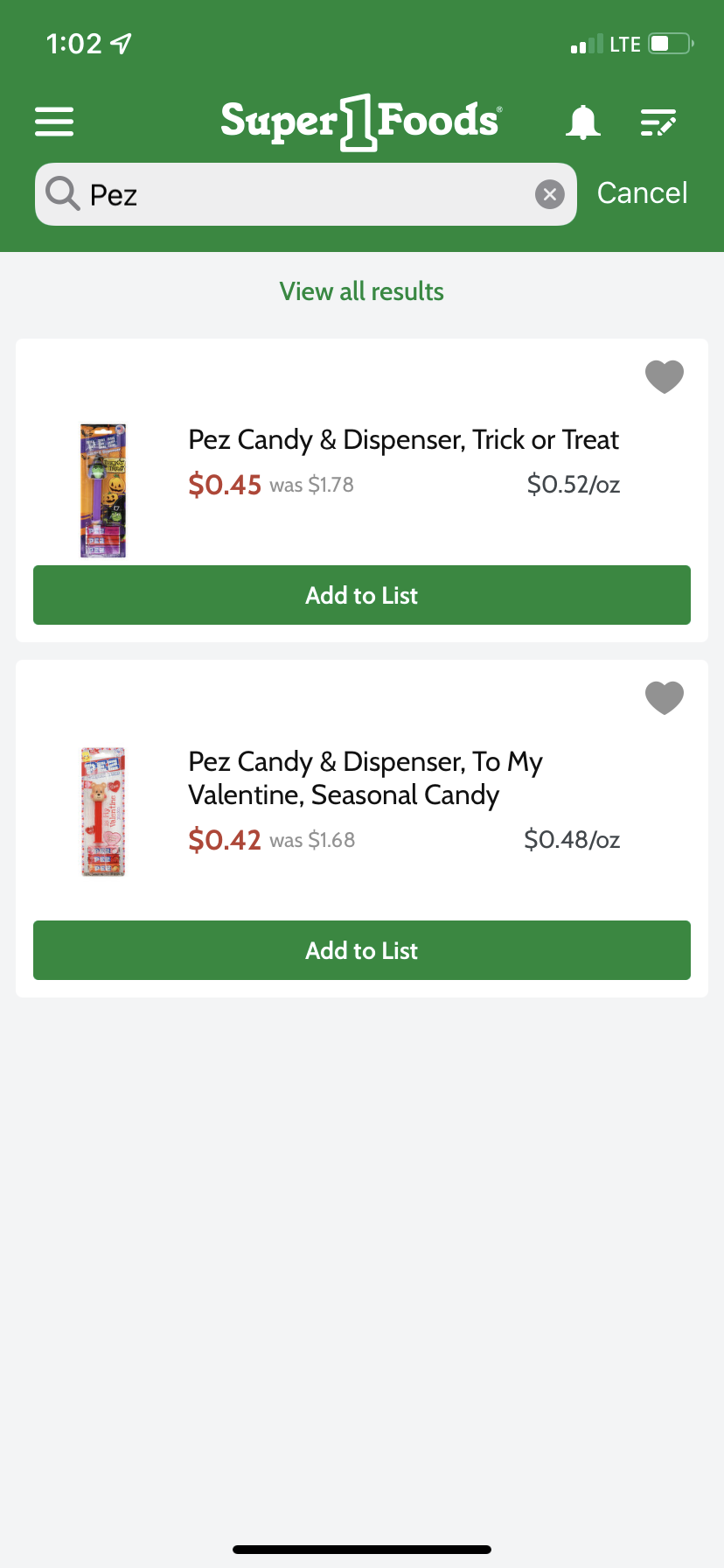This screenshot has width=724, height=1568.
Task: Favorite the To My Valentine Pez
Action: click(x=664, y=698)
